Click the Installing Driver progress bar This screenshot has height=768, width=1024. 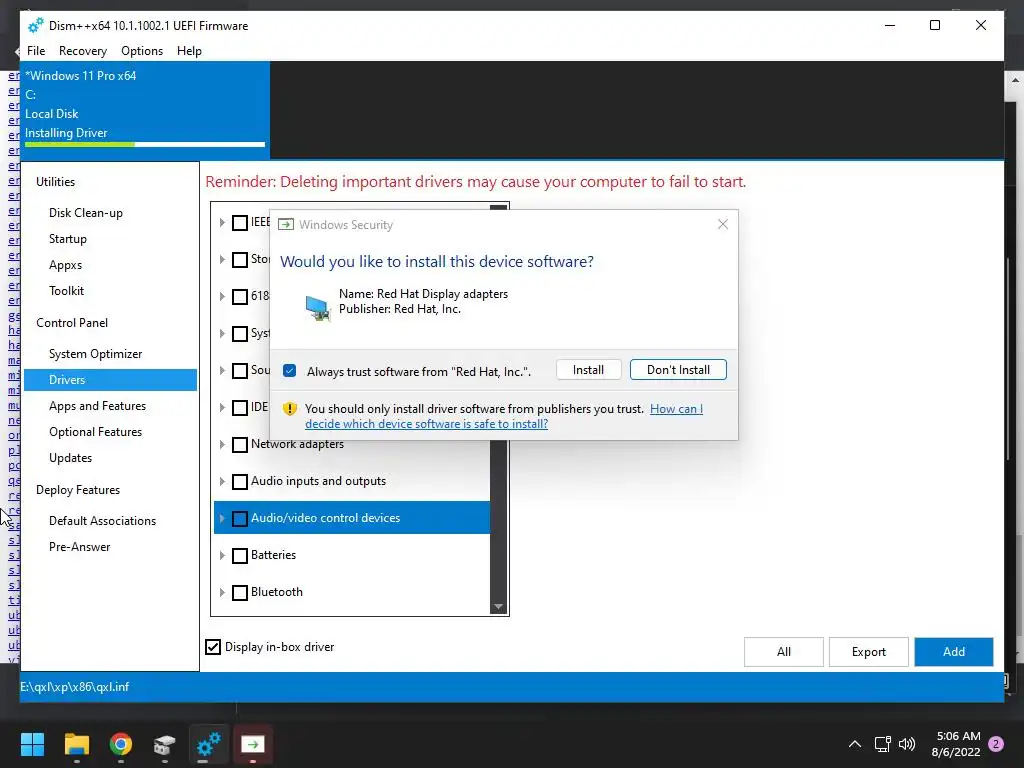(x=145, y=144)
